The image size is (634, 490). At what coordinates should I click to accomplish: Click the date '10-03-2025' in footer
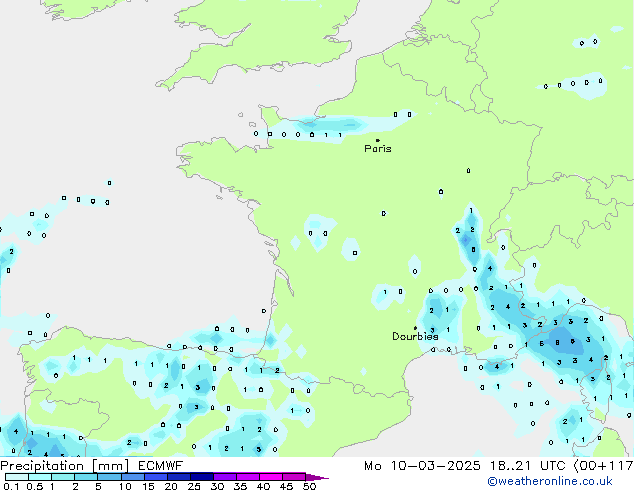click(436, 466)
